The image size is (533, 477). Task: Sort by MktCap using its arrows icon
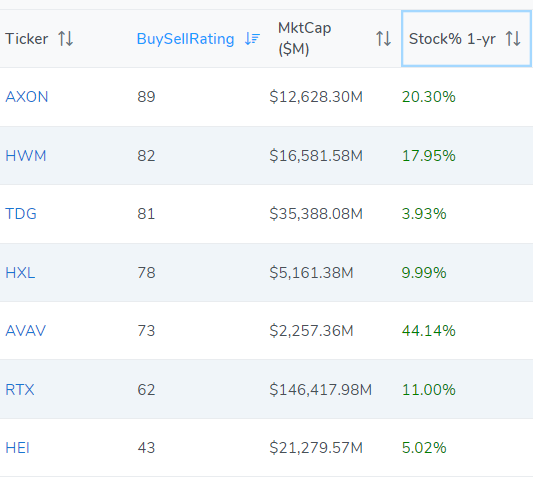[383, 38]
